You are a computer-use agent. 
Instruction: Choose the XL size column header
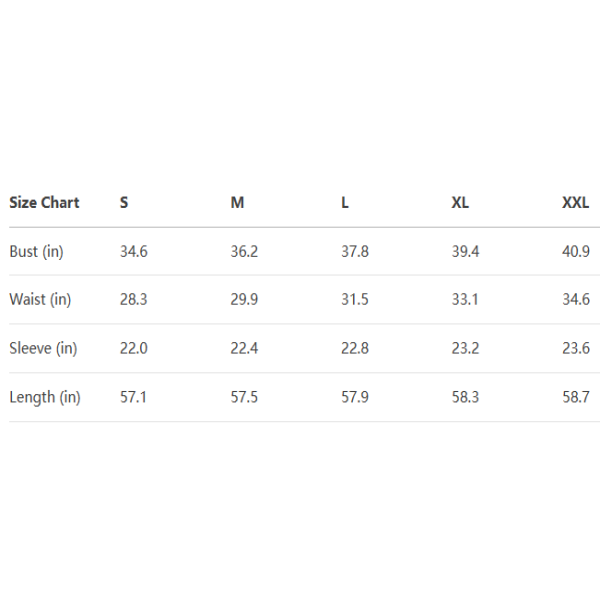[460, 203]
